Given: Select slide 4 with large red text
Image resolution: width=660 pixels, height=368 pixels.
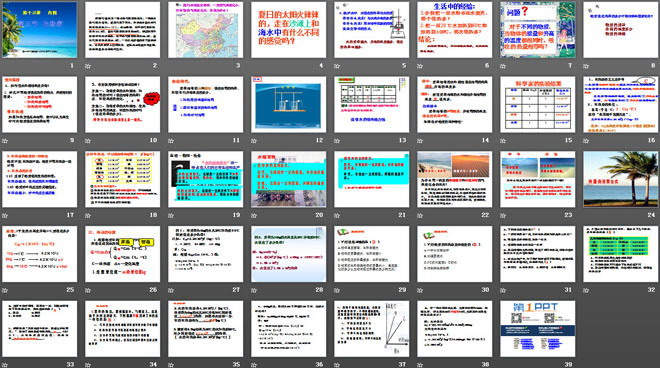Looking at the screenshot, I should (x=288, y=29).
